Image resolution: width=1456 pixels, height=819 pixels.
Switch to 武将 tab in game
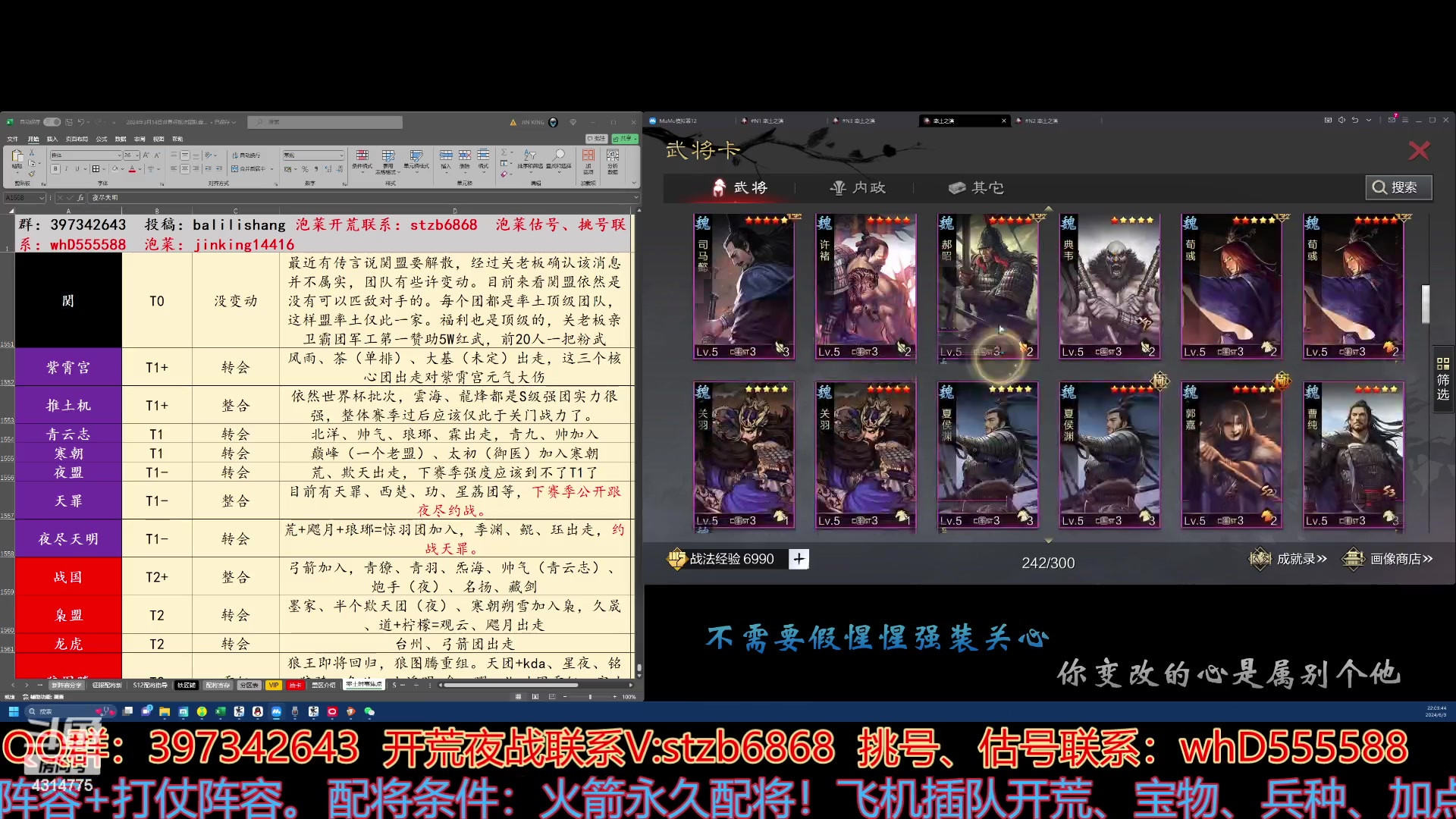pos(741,187)
